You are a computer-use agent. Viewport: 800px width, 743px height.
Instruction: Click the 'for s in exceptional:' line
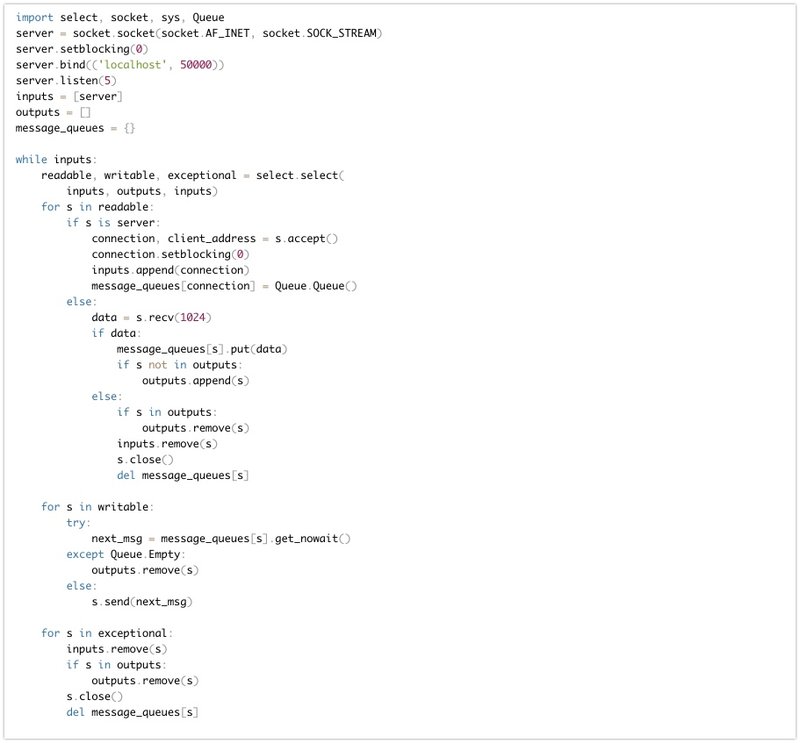point(107,634)
